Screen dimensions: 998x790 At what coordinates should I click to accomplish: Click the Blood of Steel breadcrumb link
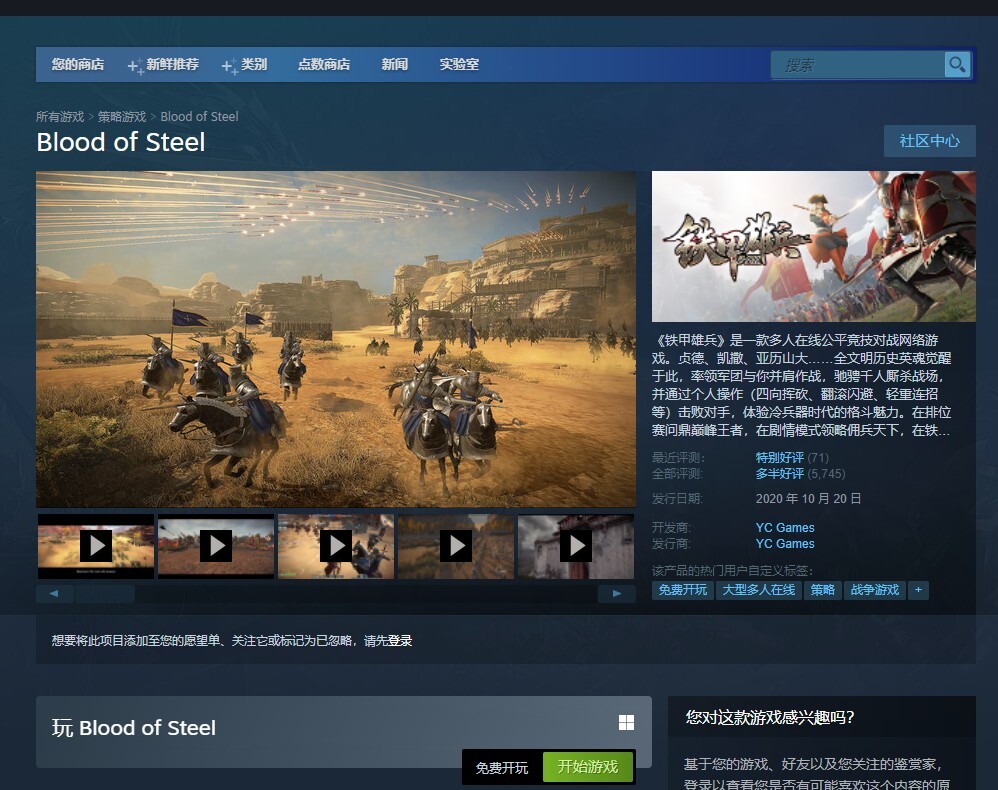pyautogui.click(x=199, y=116)
